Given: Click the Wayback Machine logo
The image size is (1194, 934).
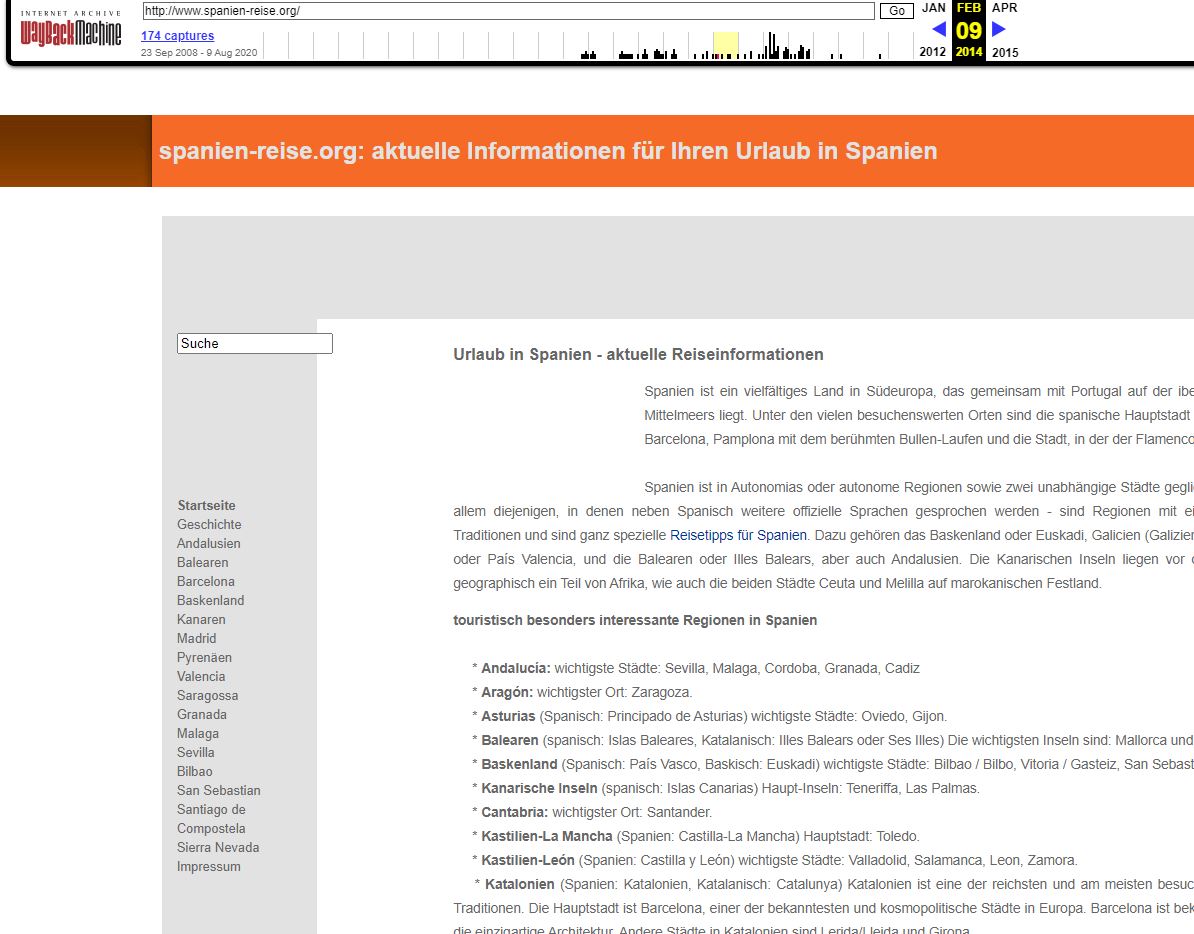Looking at the screenshot, I should tap(71, 31).
